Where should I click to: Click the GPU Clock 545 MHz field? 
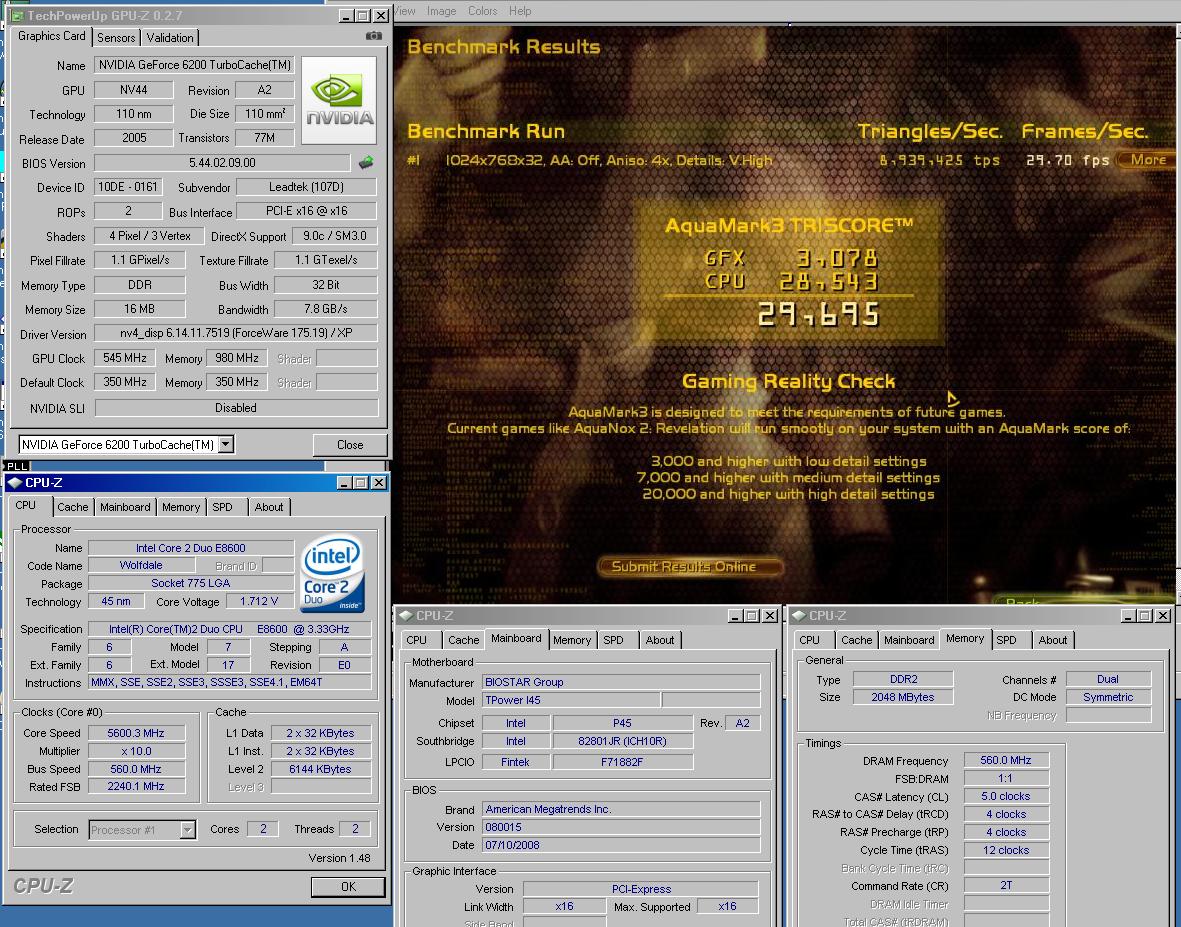coord(125,358)
